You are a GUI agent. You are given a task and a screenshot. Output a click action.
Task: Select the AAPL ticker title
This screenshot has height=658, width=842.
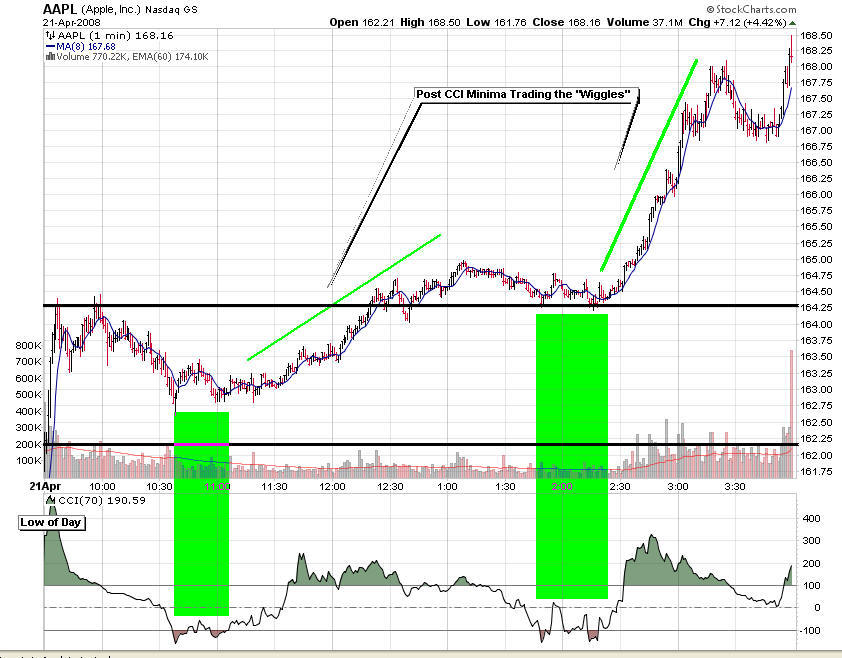[x=60, y=9]
